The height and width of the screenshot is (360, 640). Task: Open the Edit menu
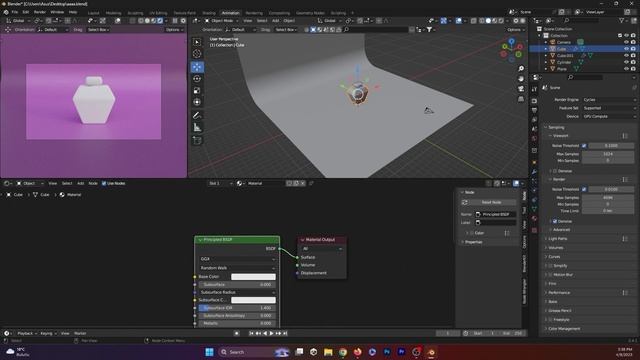(26, 12)
